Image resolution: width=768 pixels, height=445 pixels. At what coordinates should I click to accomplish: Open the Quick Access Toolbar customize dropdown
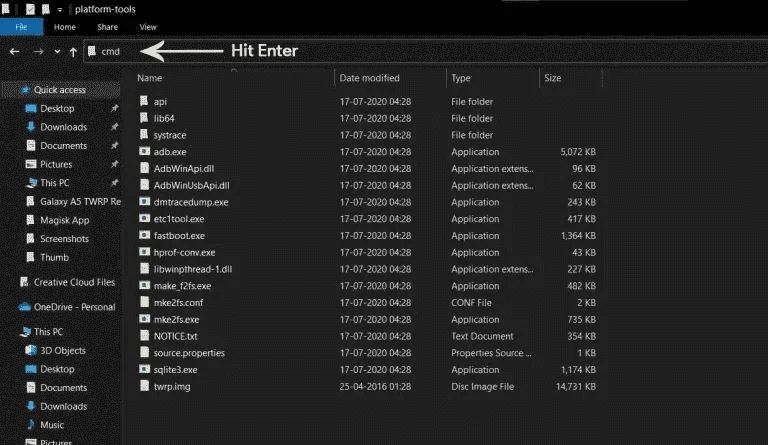[59, 9]
